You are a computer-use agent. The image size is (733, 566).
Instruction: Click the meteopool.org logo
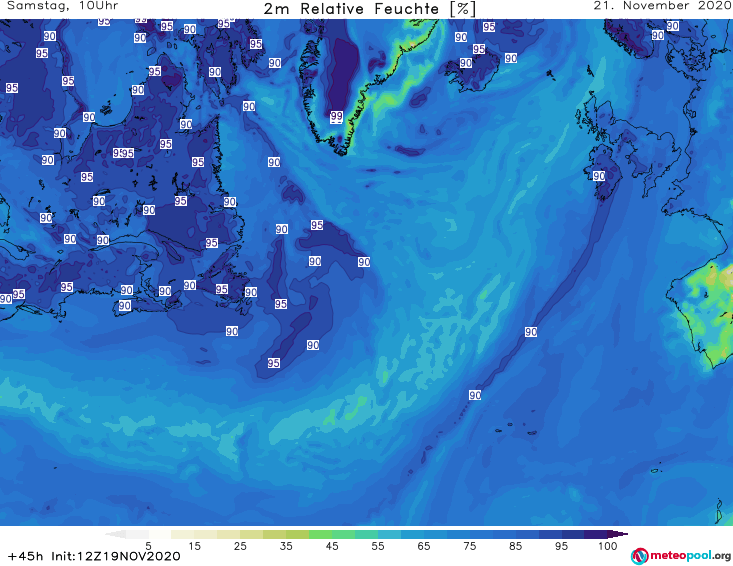point(681,556)
